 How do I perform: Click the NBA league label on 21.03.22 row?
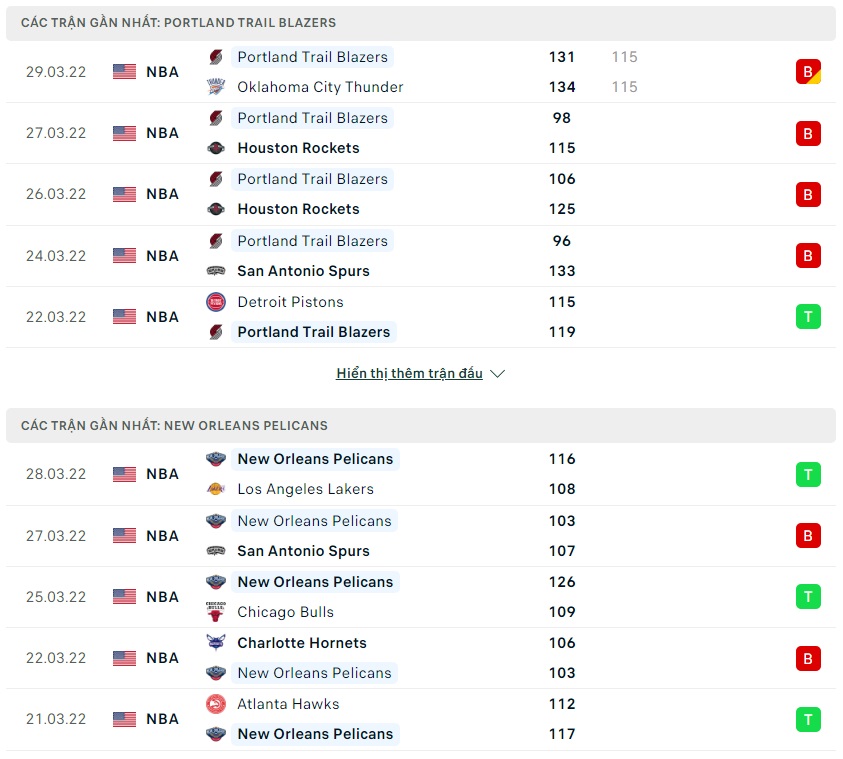click(162, 719)
